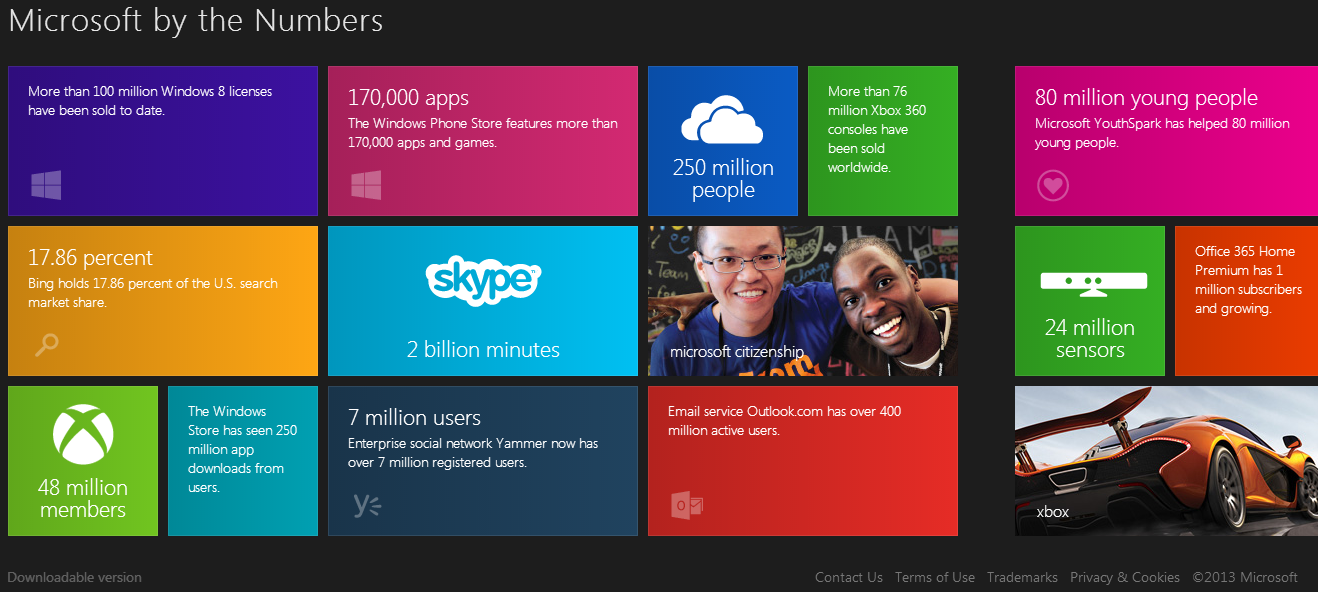The height and width of the screenshot is (592, 1318).
Task: Click the '170,000 apps' heading
Action: click(x=408, y=98)
